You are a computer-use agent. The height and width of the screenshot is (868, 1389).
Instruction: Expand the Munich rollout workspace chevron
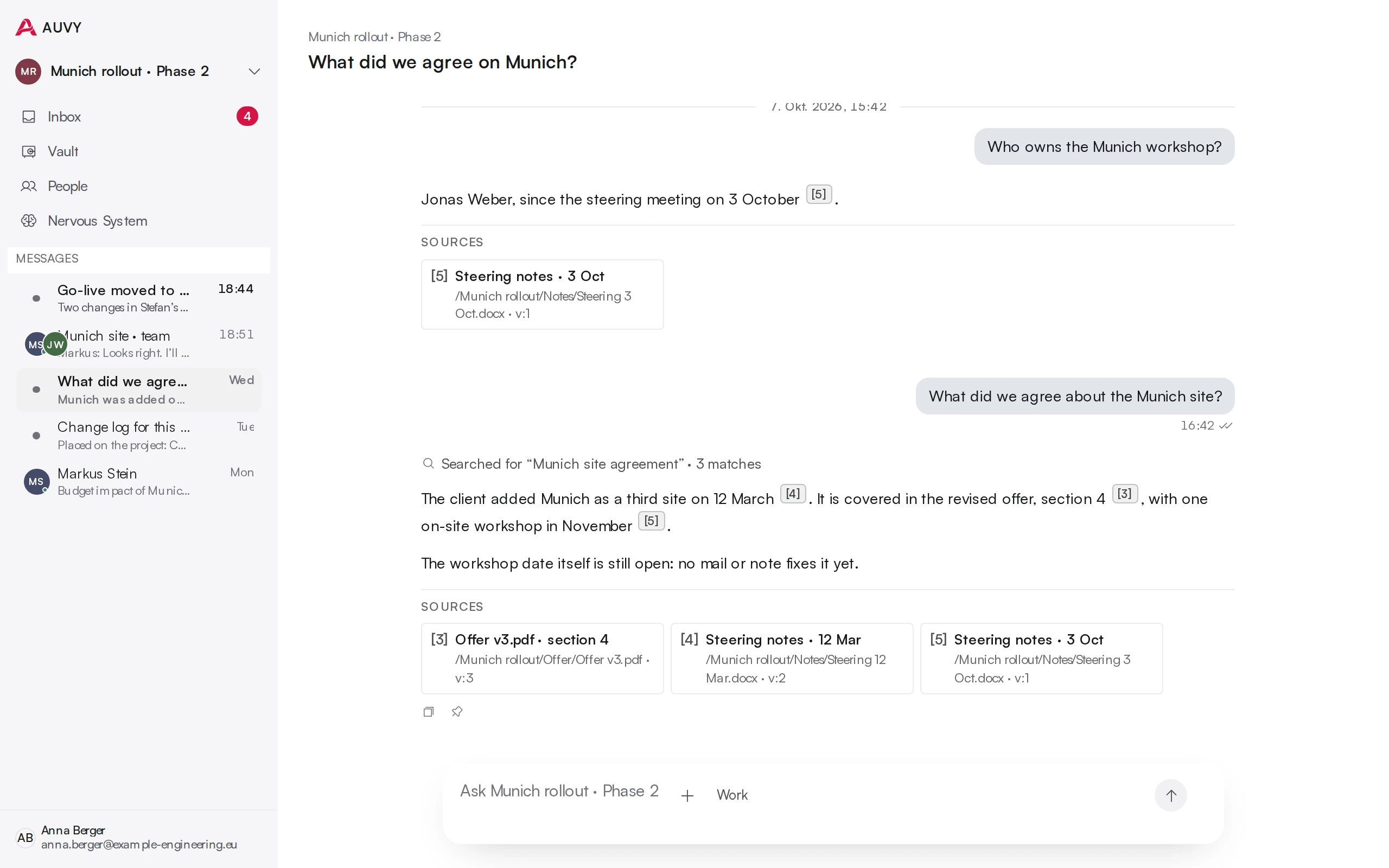pos(254,71)
